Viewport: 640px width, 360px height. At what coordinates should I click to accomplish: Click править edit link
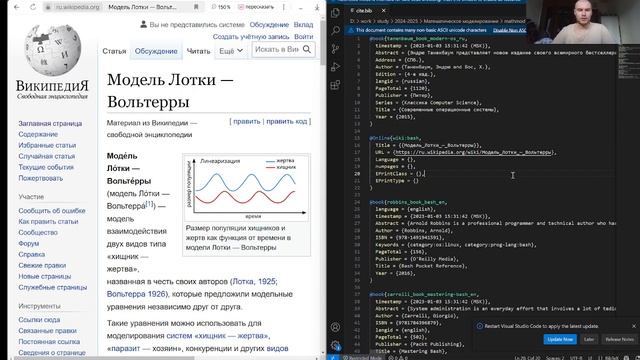click(247, 121)
